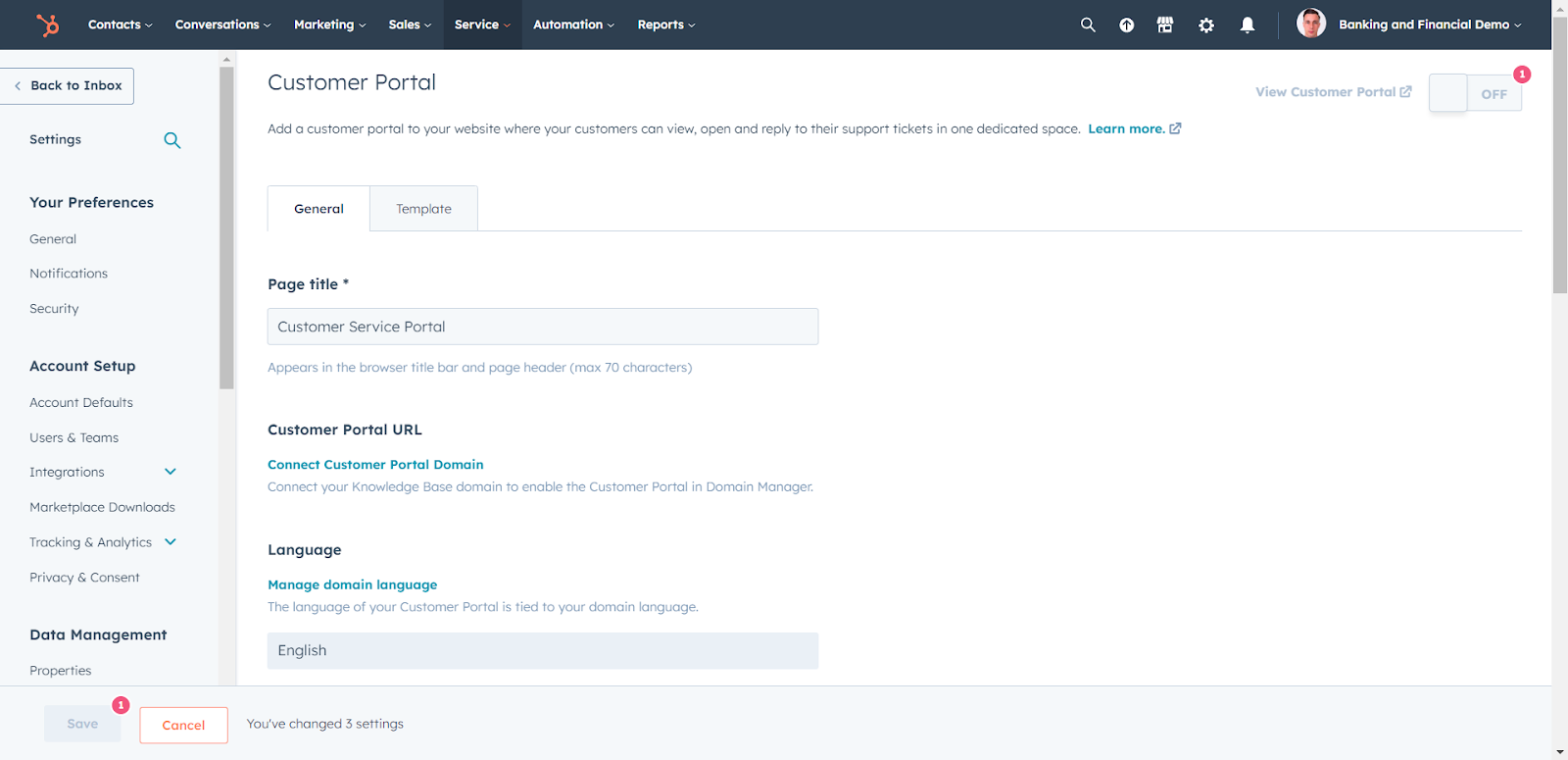1568x760 pixels.
Task: Click the HubSpot sprocket logo
Action: click(x=47, y=25)
